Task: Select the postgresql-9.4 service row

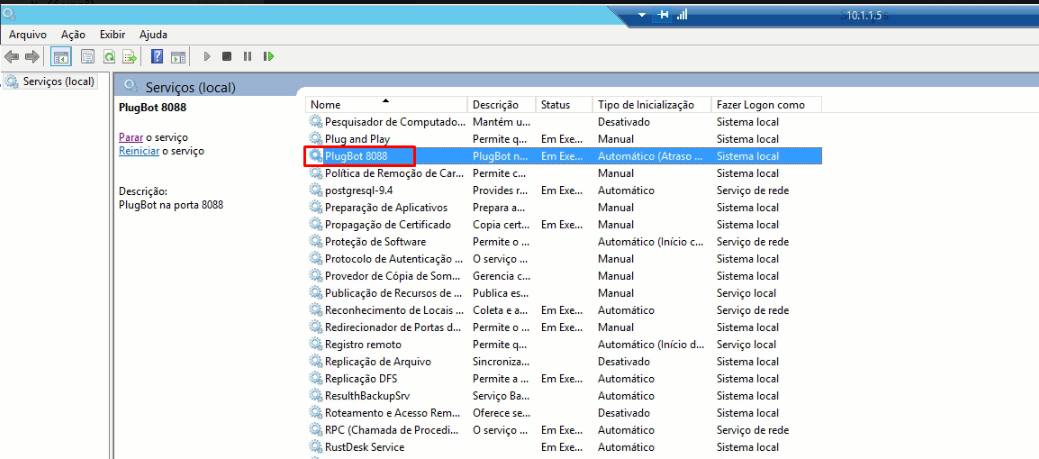Action: (564, 190)
